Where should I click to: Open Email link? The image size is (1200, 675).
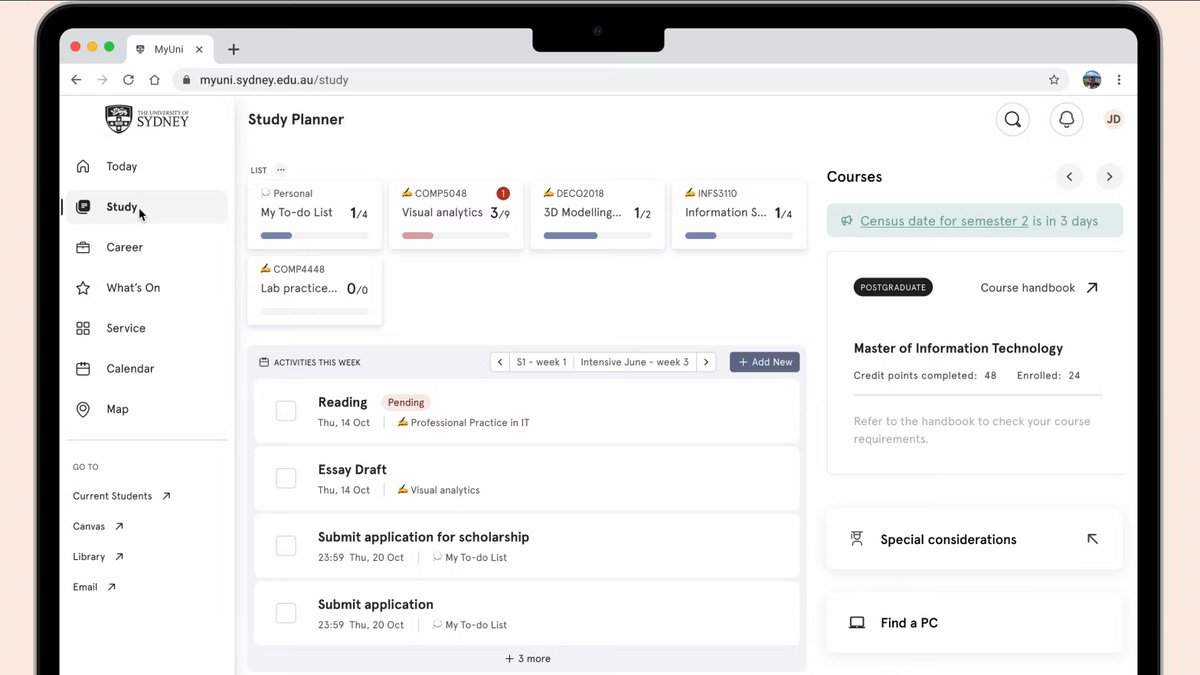point(94,587)
